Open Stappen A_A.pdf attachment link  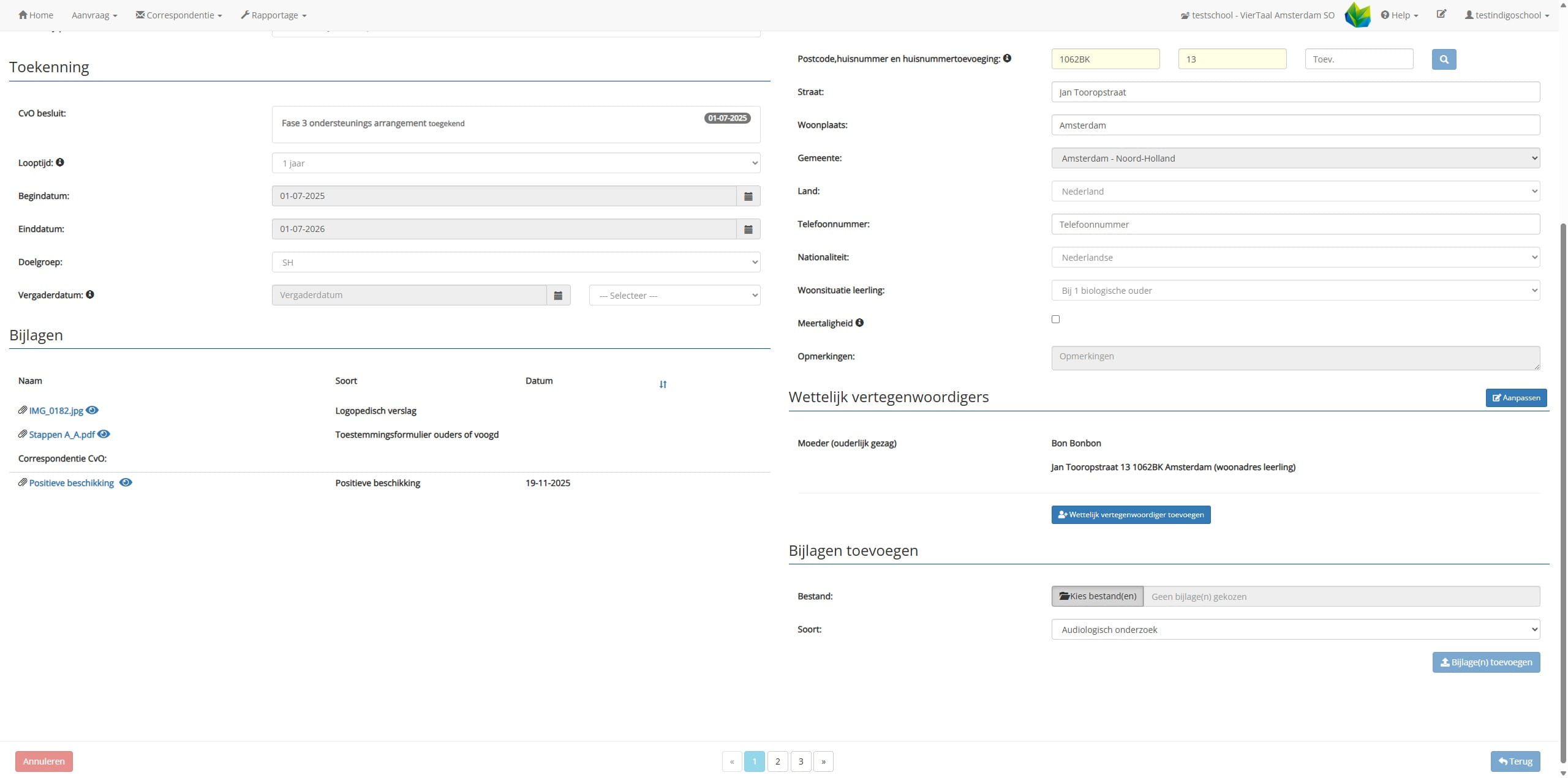point(62,435)
